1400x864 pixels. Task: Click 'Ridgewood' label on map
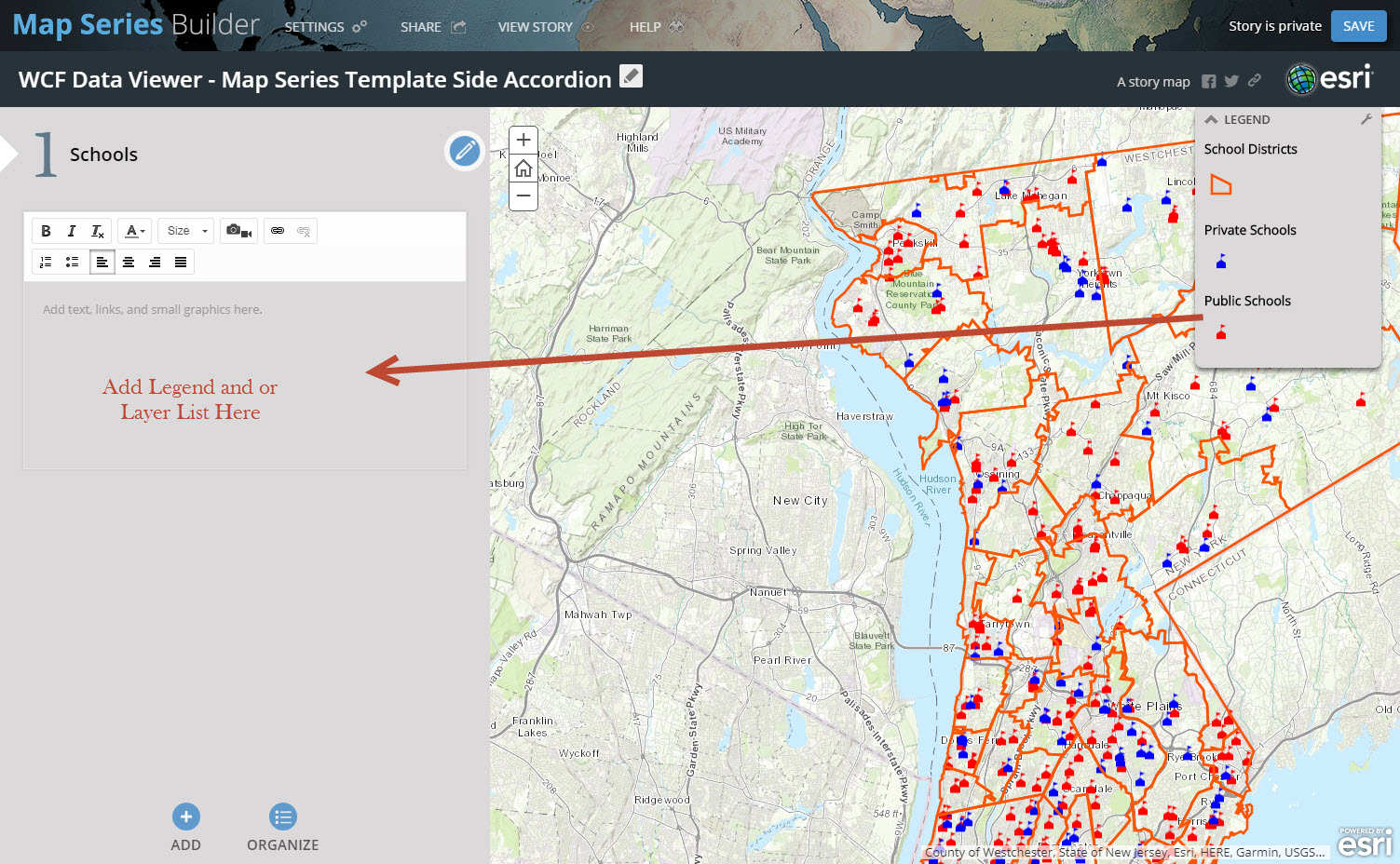pyautogui.click(x=662, y=800)
